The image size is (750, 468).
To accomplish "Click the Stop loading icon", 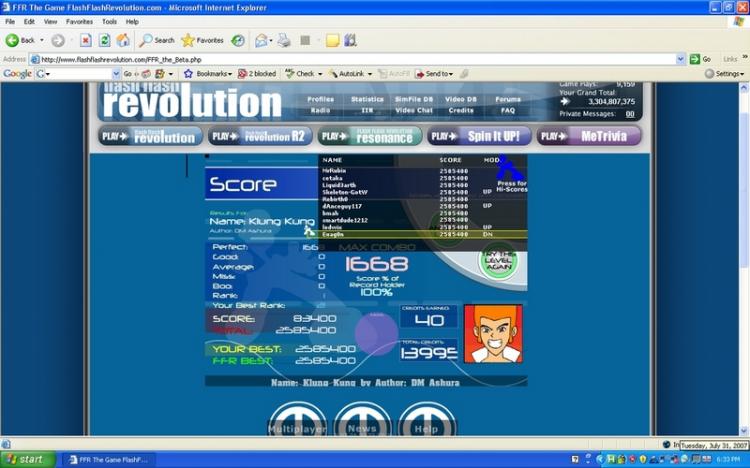I will (86, 41).
